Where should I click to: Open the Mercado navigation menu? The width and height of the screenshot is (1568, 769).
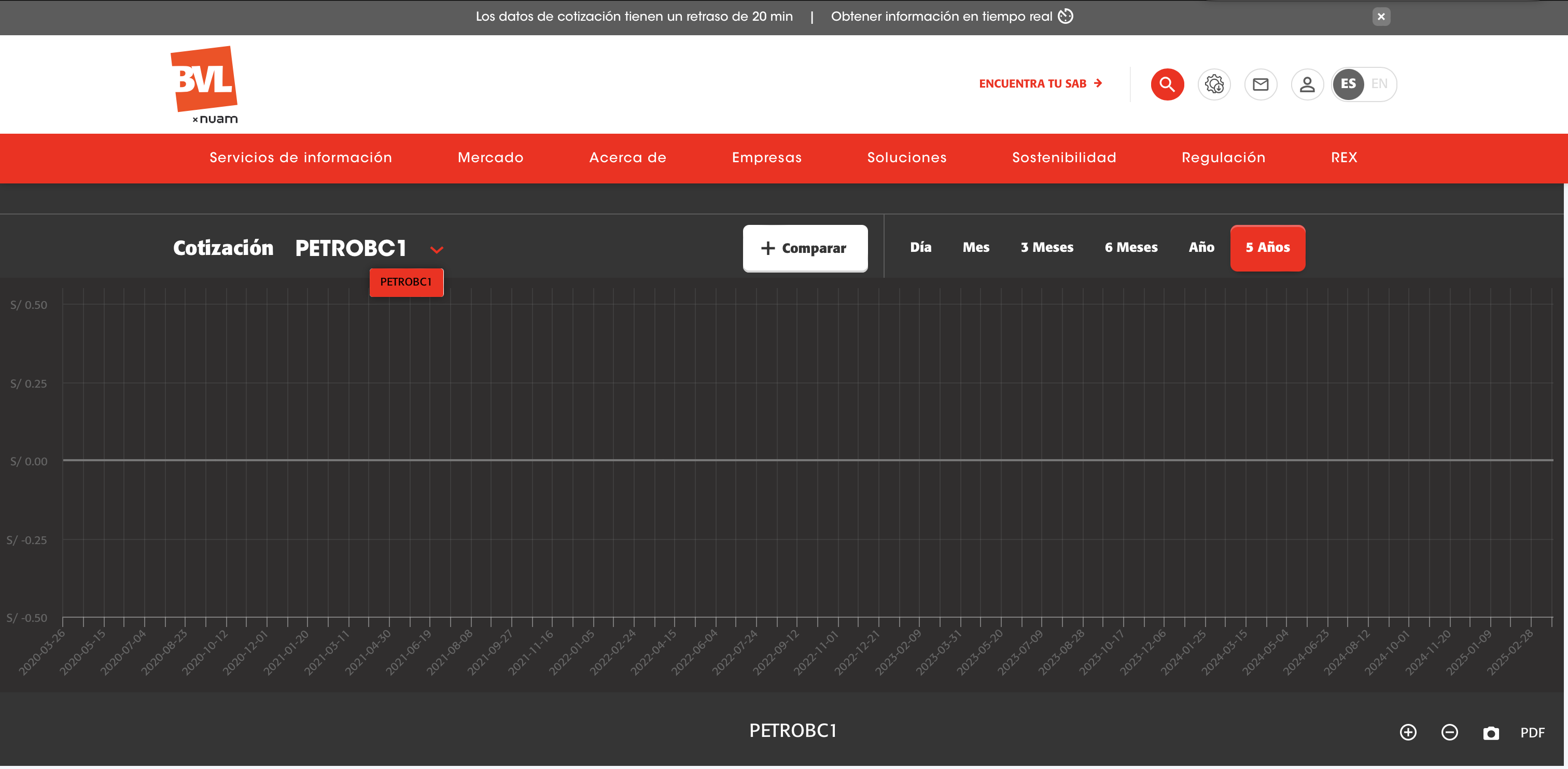coord(490,158)
